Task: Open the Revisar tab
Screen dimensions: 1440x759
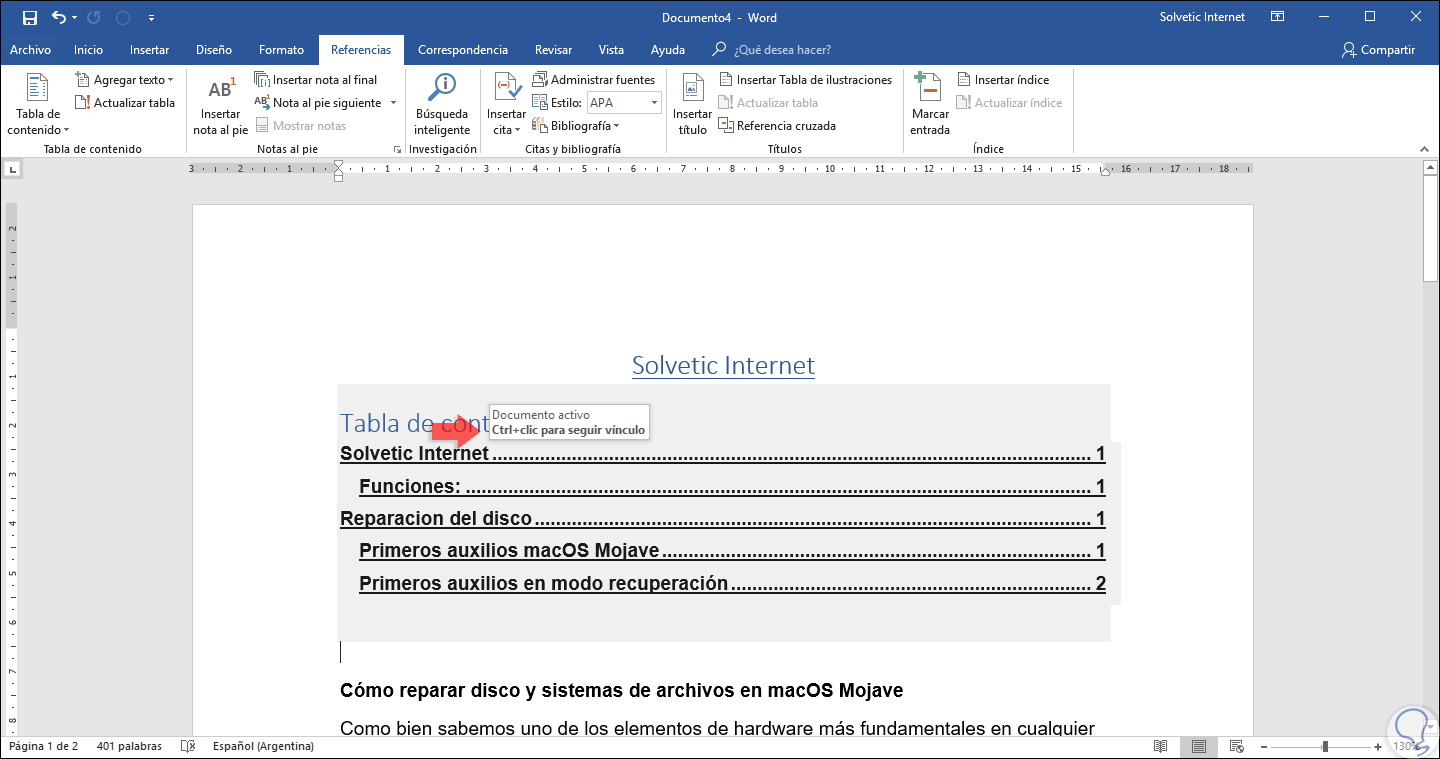Action: point(554,50)
